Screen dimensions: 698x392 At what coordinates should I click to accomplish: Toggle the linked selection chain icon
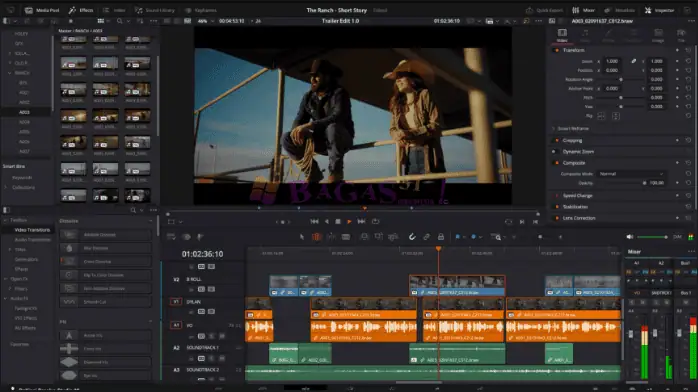(426, 237)
